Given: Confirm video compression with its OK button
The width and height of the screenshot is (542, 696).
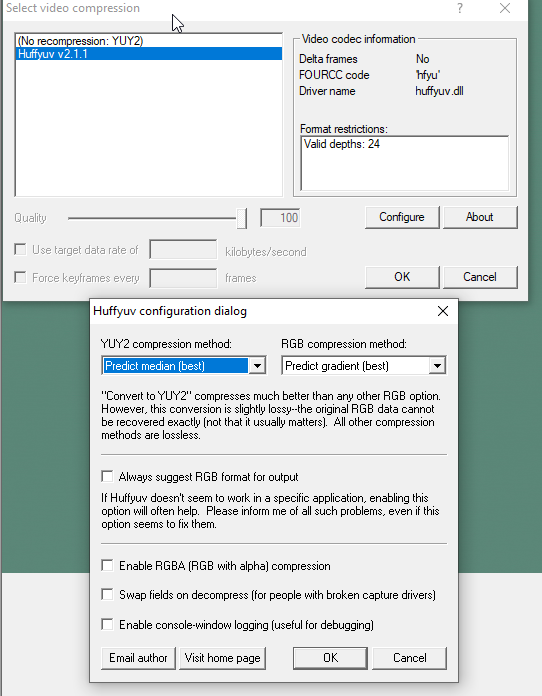Looking at the screenshot, I should 402,277.
